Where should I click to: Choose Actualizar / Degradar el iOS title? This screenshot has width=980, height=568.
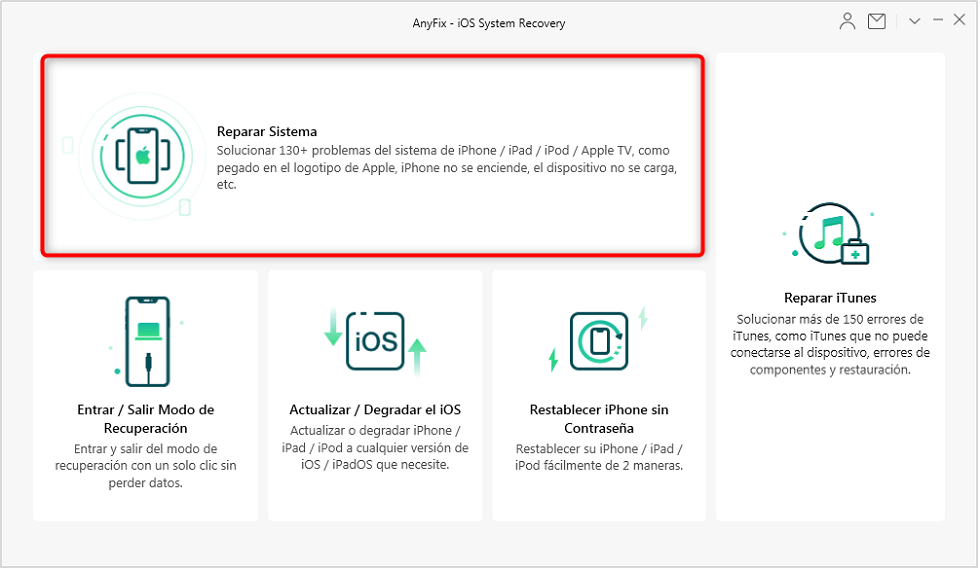pyautogui.click(x=375, y=410)
